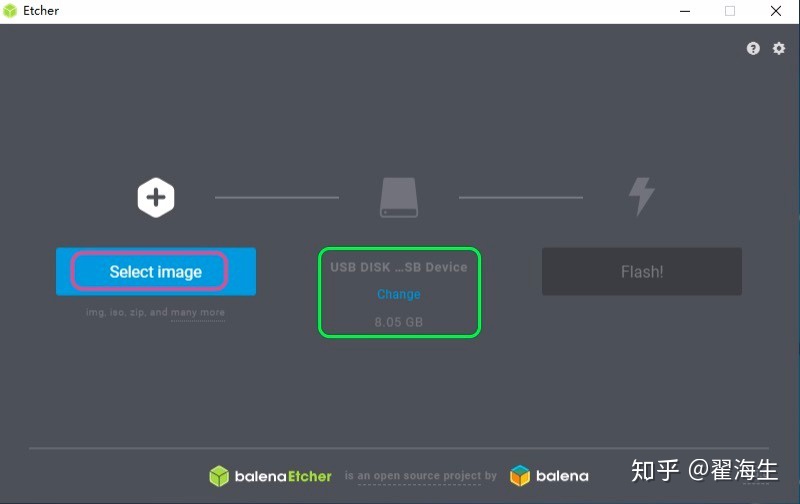Click the Select image button

(x=156, y=271)
